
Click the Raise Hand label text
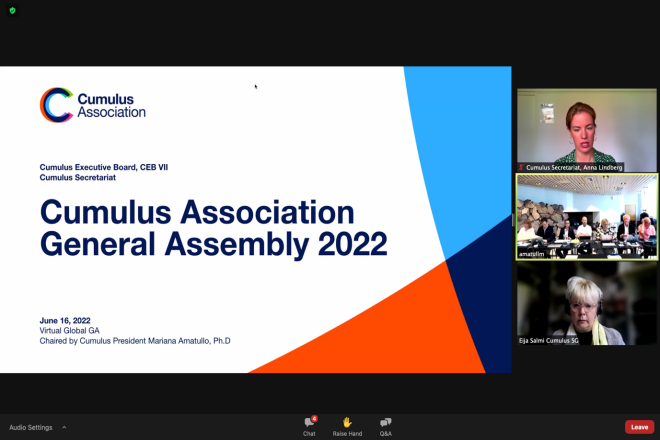(x=347, y=434)
